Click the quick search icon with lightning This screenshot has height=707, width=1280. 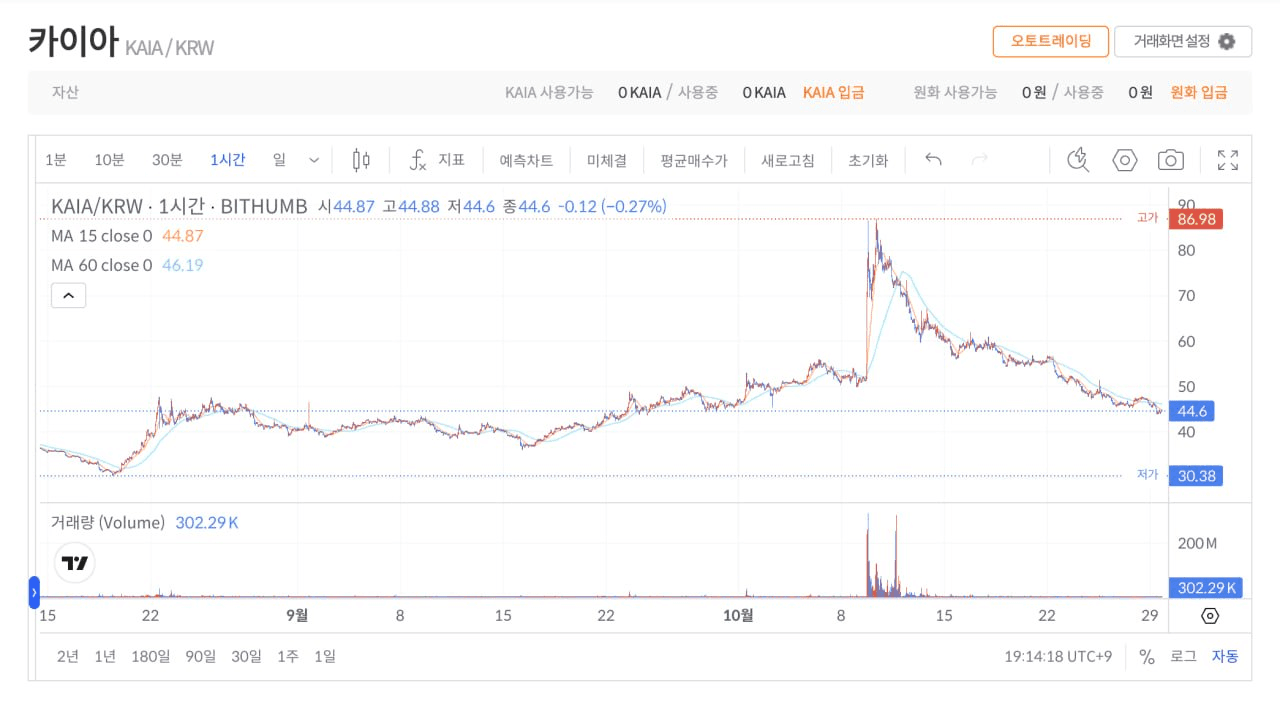coord(1078,160)
